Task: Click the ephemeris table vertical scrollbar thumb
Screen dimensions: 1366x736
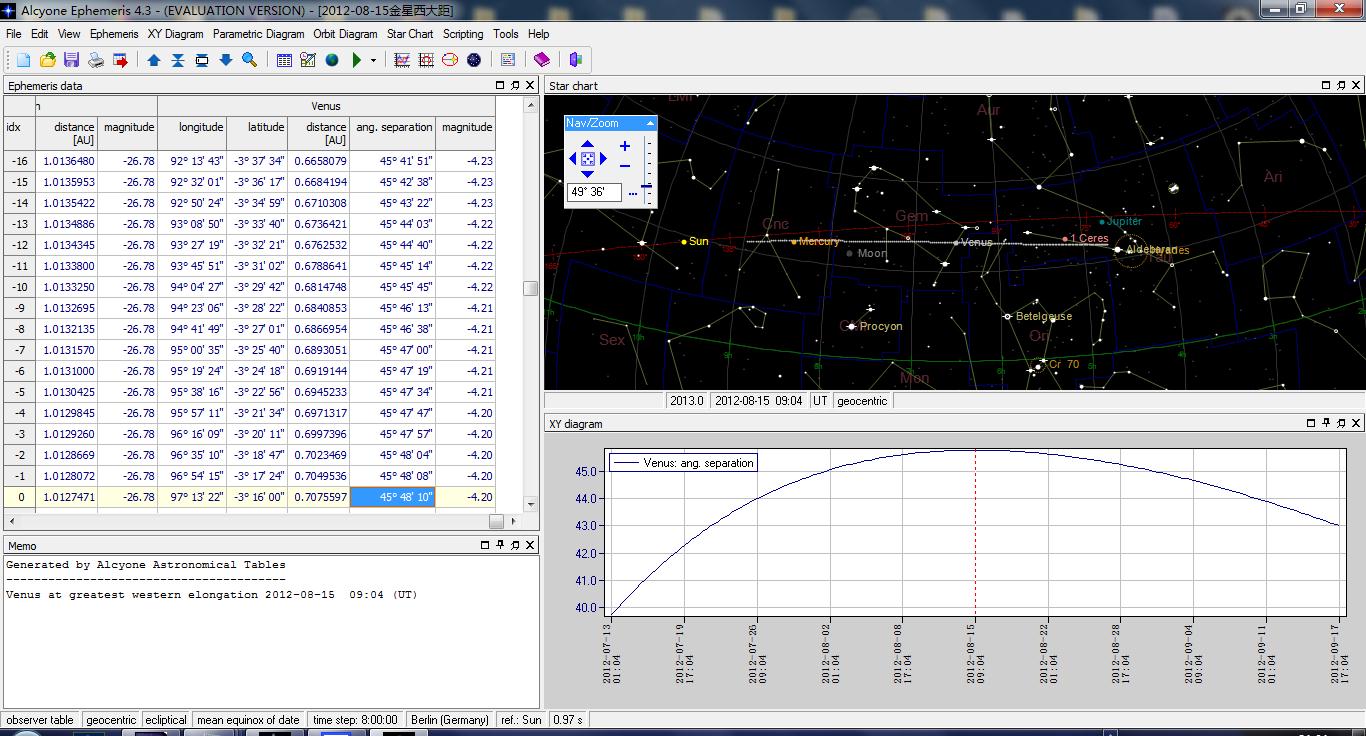Action: (531, 289)
